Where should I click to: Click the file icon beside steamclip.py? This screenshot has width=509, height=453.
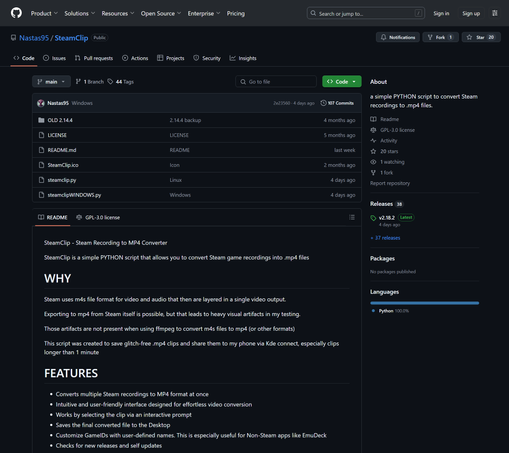41,180
